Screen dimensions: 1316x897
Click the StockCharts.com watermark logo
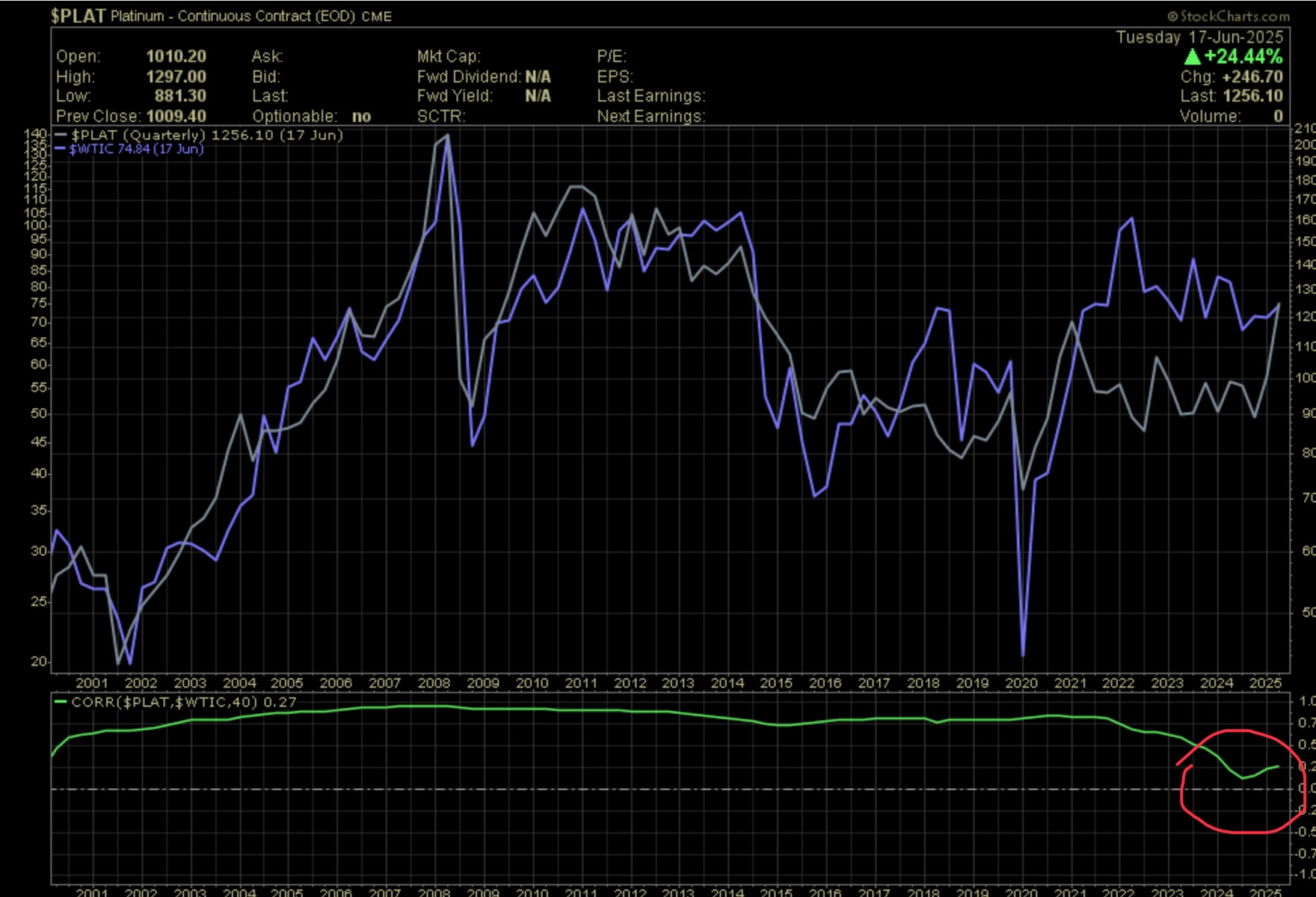pyautogui.click(x=1228, y=16)
